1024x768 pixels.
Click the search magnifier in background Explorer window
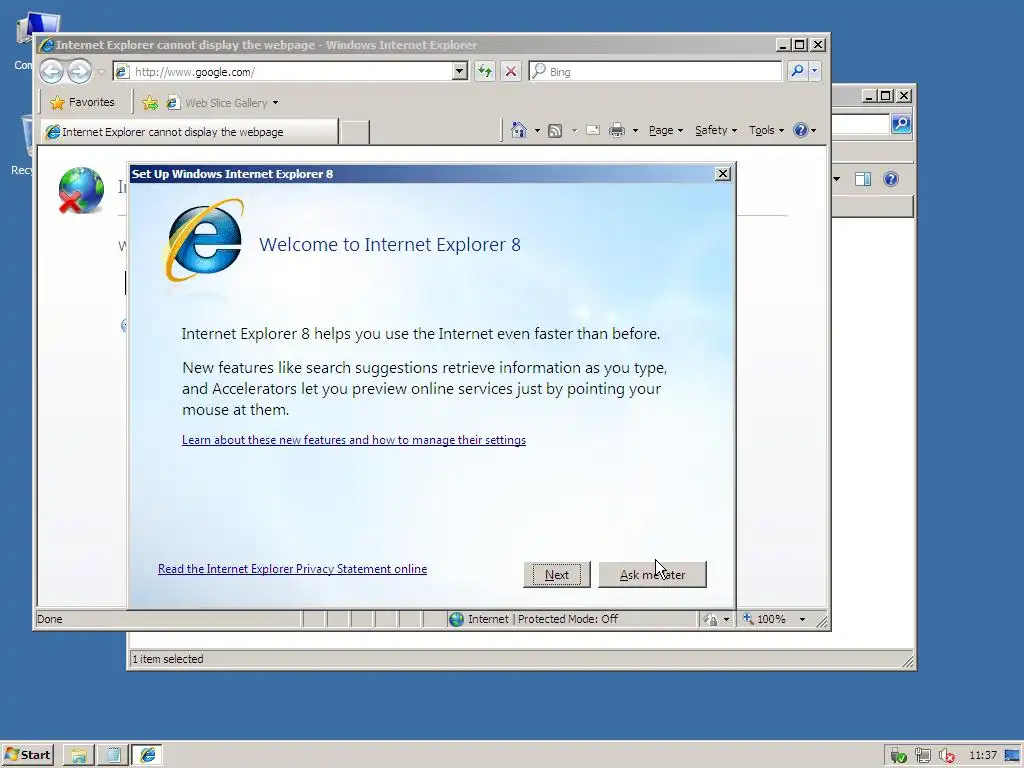[901, 123]
